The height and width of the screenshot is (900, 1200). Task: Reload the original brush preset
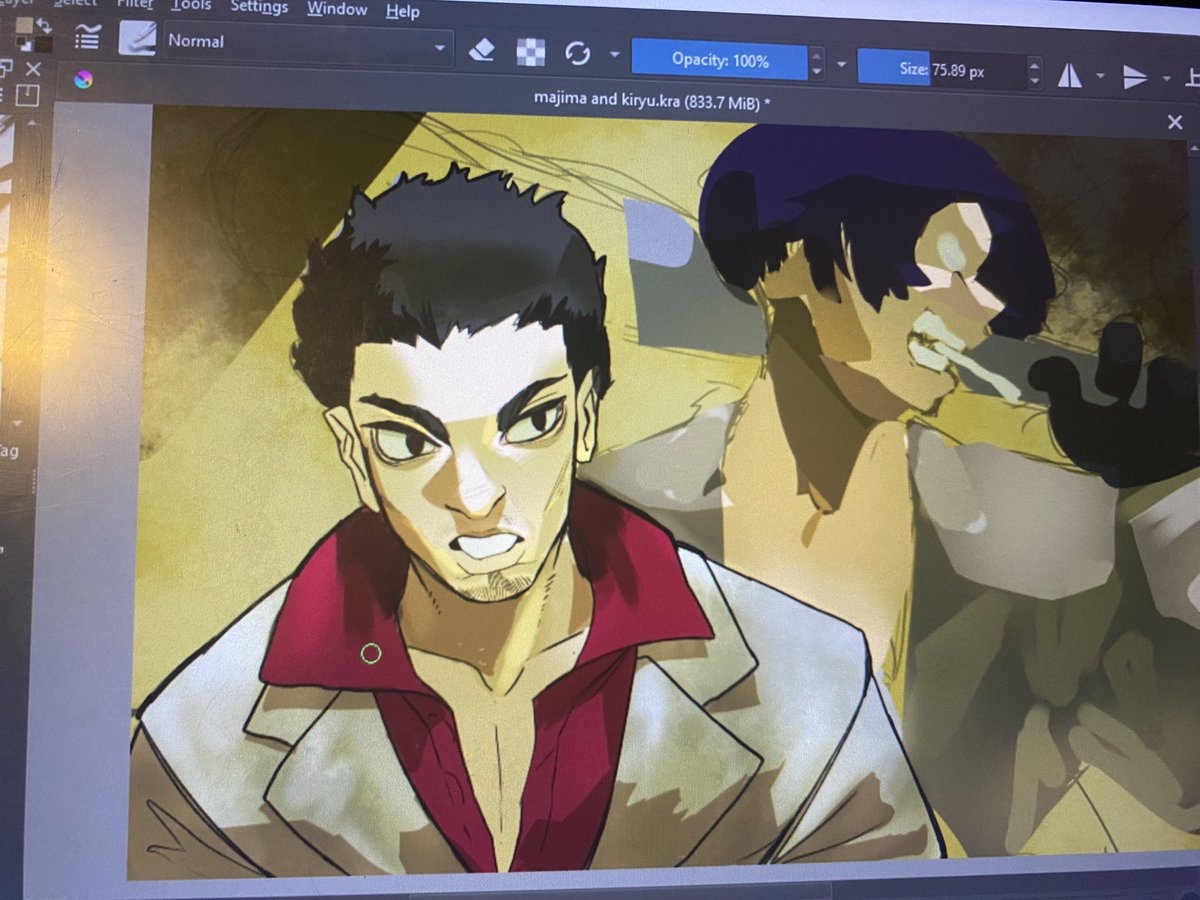578,53
